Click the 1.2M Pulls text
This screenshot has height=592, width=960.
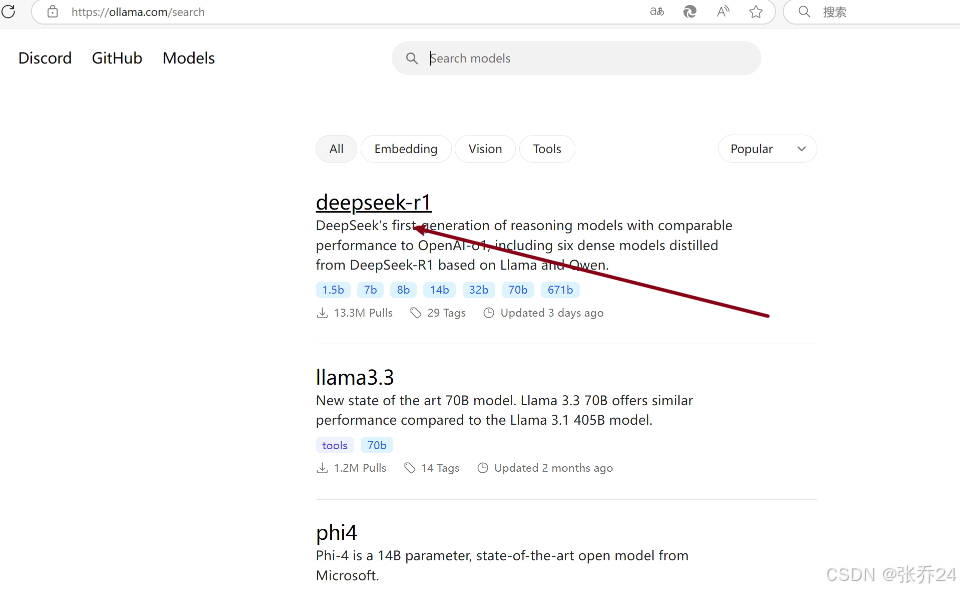360,468
